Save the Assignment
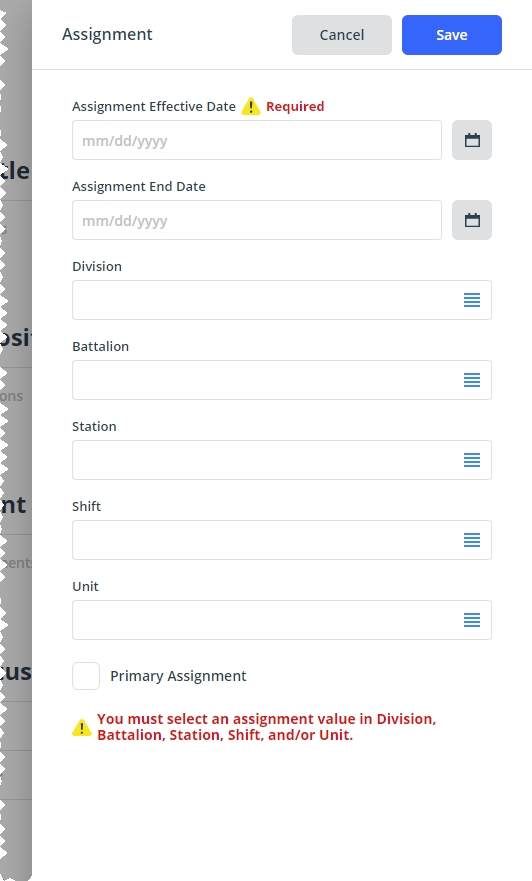Image resolution: width=532 pixels, height=881 pixels. pyautogui.click(x=452, y=35)
